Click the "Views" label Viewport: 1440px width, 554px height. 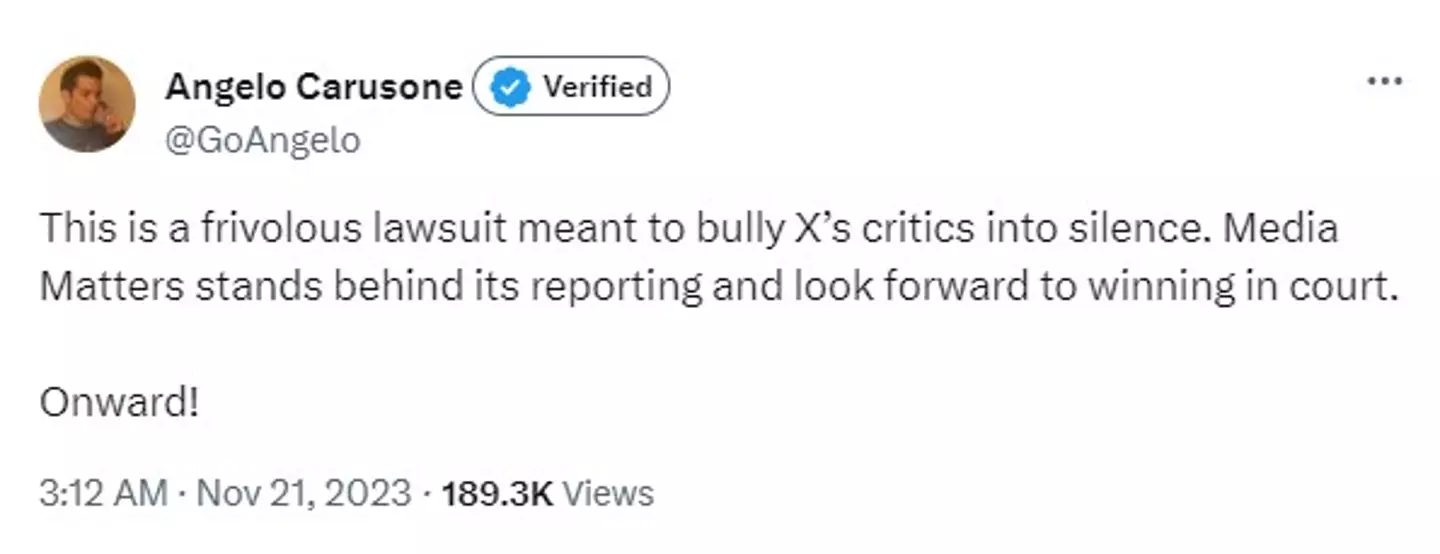click(x=609, y=493)
